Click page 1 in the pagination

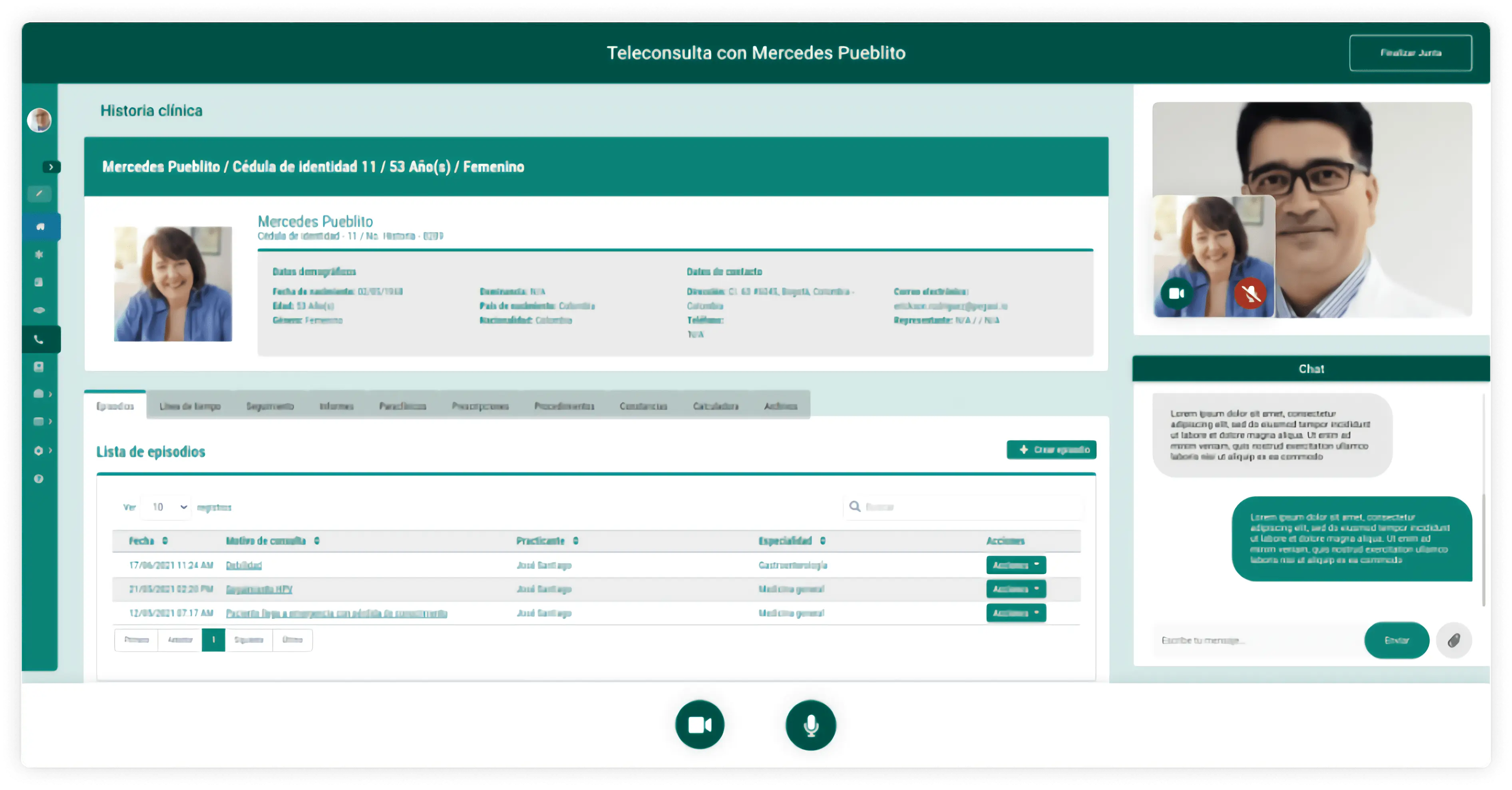213,640
